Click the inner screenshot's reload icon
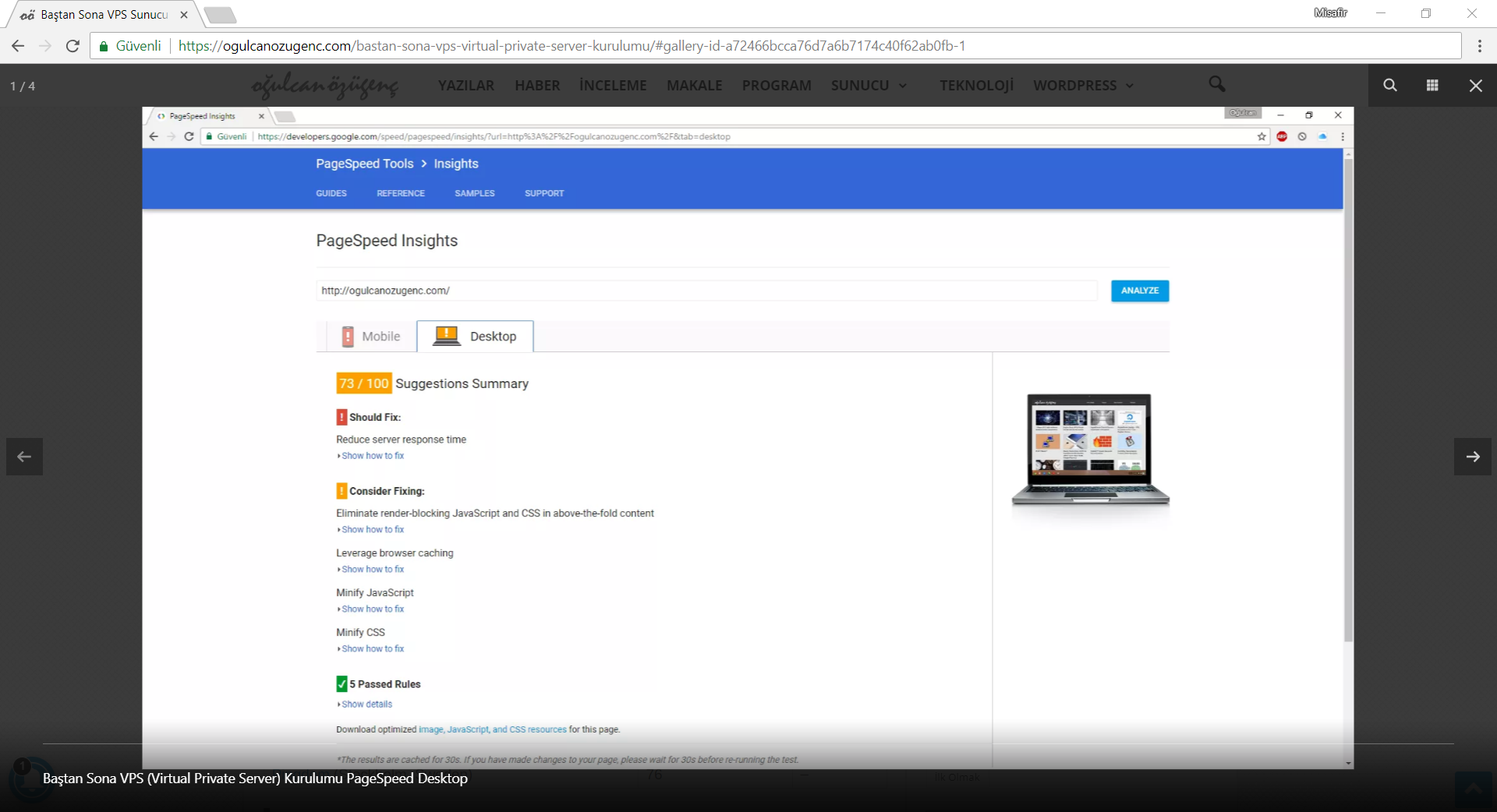Screen dimensions: 1497x812 pos(189,136)
